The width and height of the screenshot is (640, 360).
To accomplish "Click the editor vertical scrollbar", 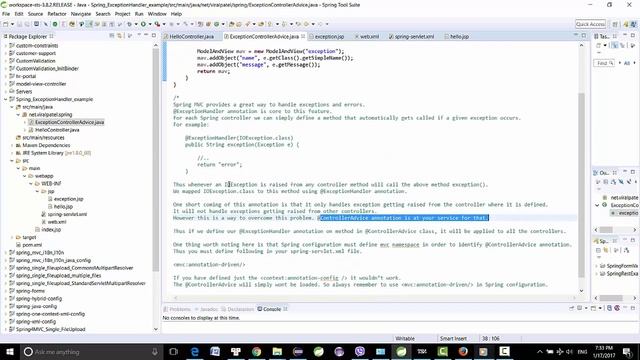I will click(581, 185).
